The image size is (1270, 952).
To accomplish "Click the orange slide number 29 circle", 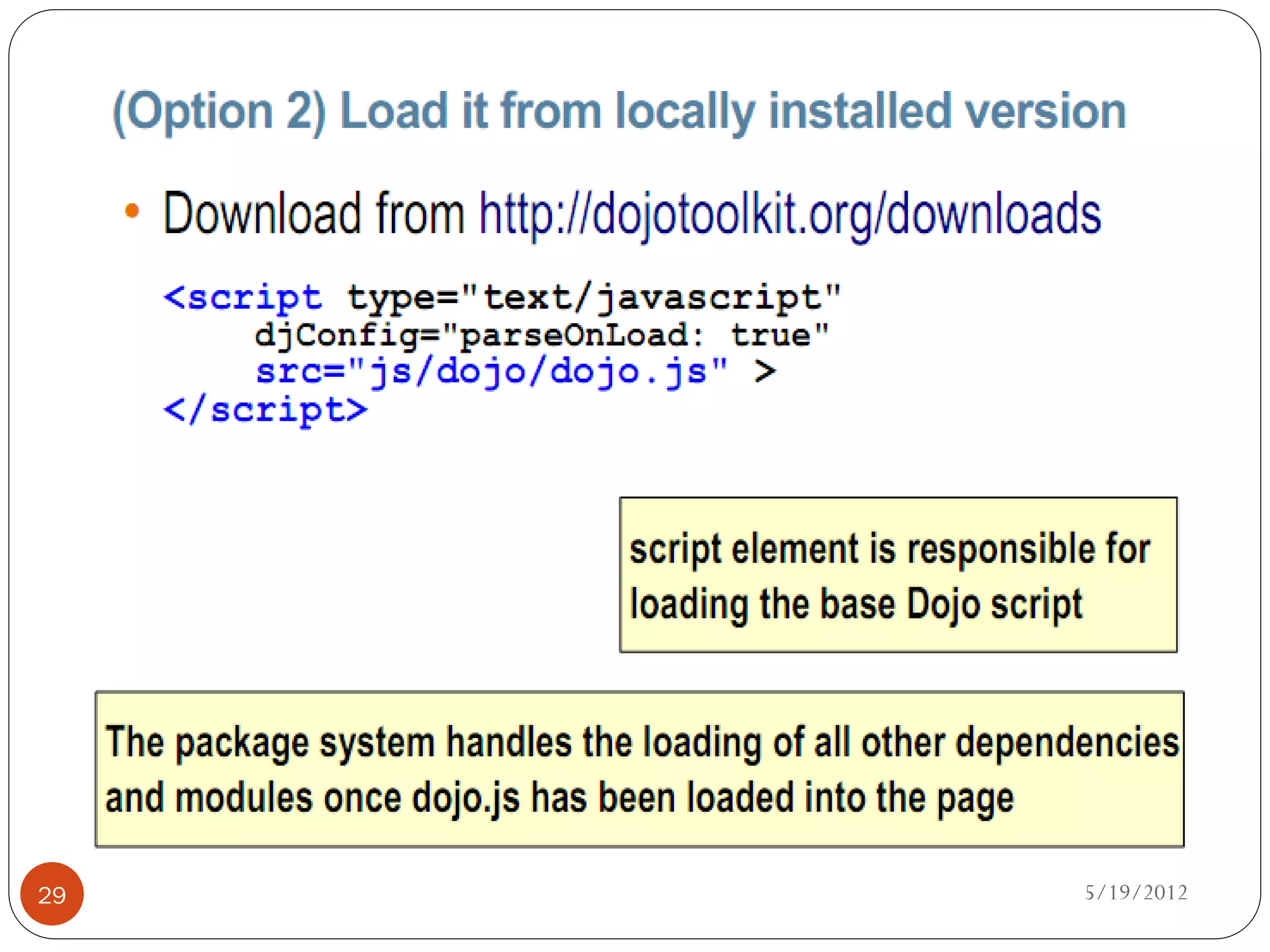I will coord(52,894).
